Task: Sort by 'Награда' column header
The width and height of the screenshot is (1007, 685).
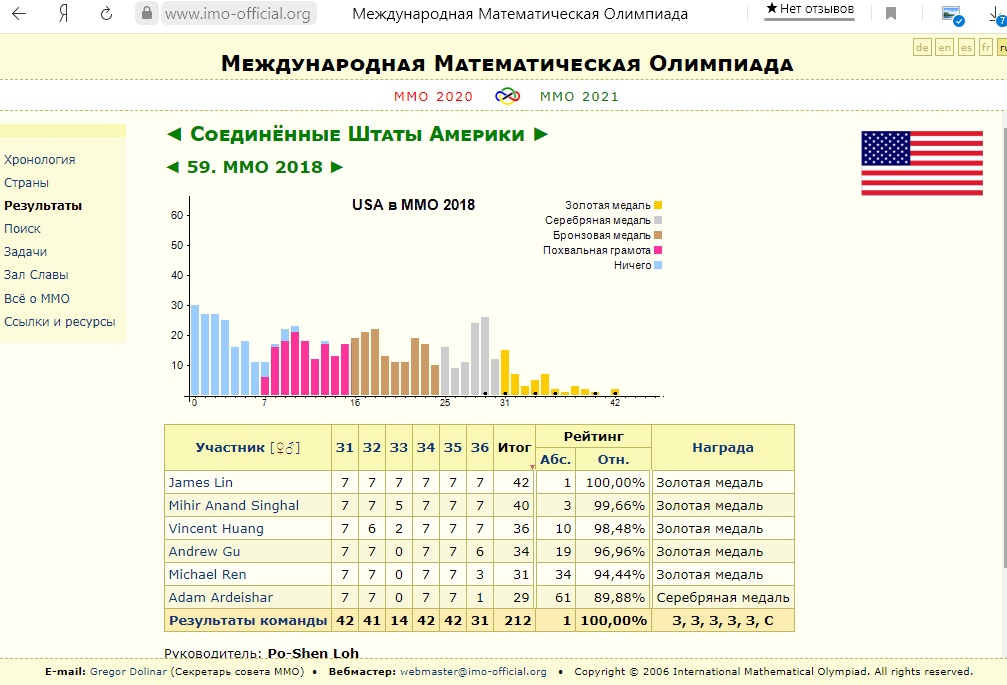Action: 723,447
